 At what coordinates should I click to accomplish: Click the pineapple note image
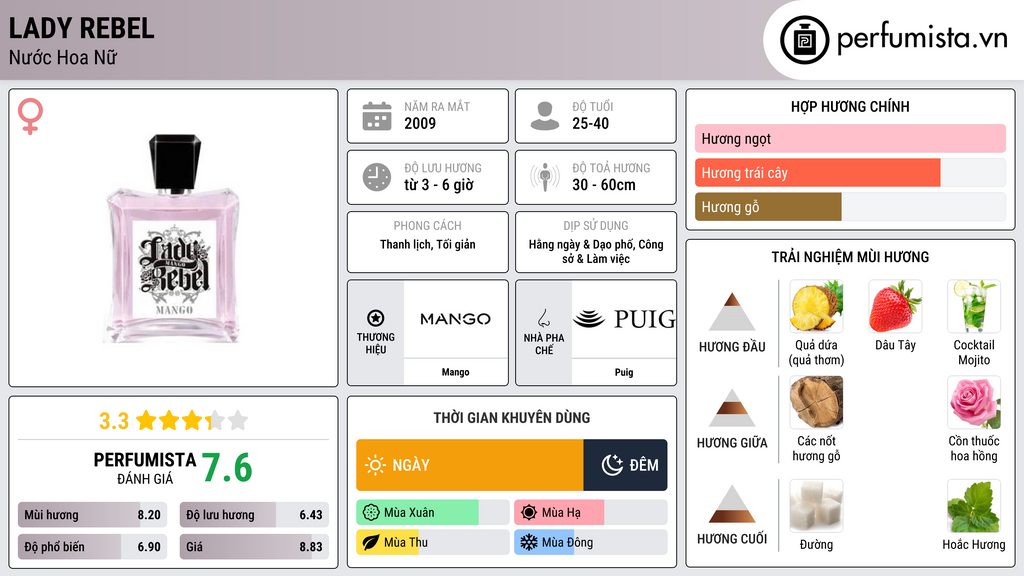pyautogui.click(x=816, y=306)
